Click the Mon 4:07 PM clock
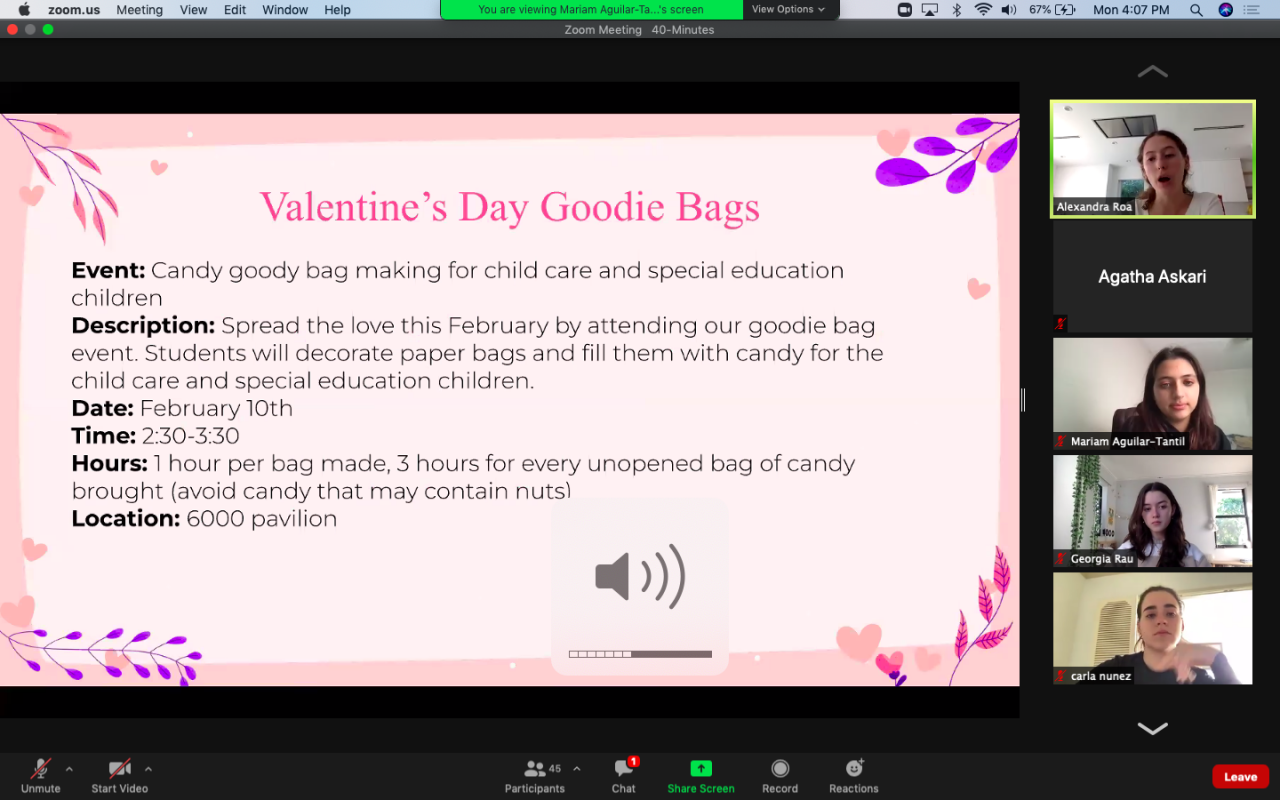The height and width of the screenshot is (800, 1280). tap(1131, 10)
